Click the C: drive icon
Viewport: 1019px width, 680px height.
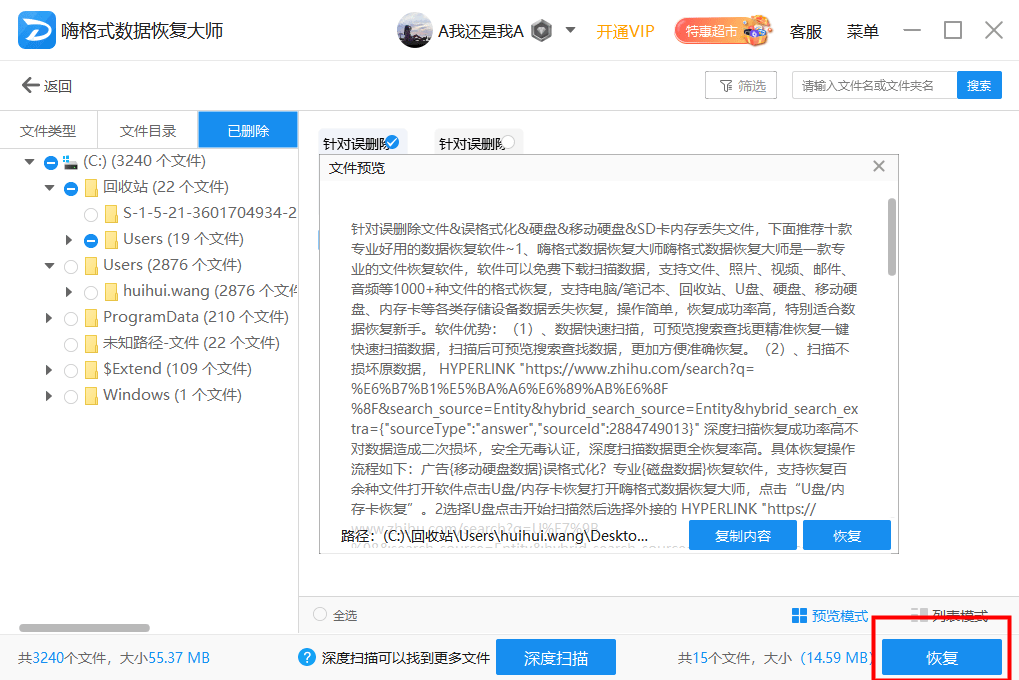pos(70,162)
